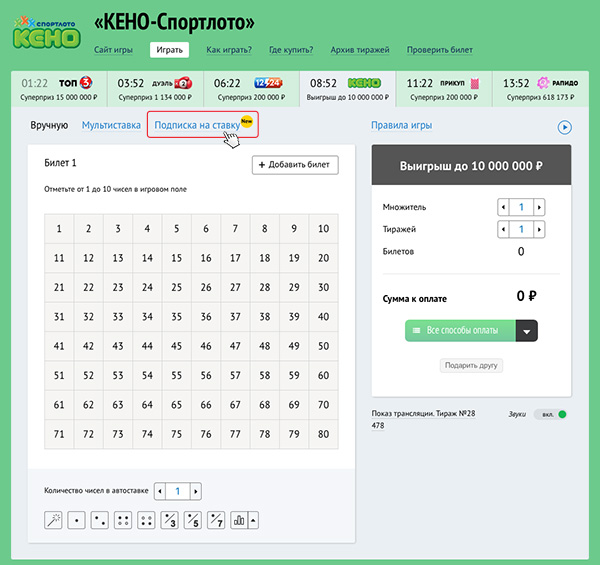
Task: Select the two-dot random pick icon
Action: point(100,520)
